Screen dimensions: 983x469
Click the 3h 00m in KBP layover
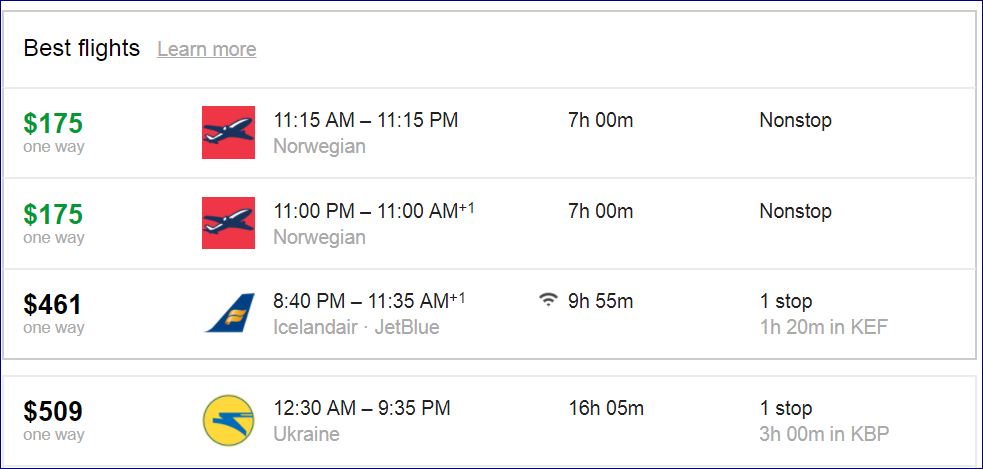(823, 434)
